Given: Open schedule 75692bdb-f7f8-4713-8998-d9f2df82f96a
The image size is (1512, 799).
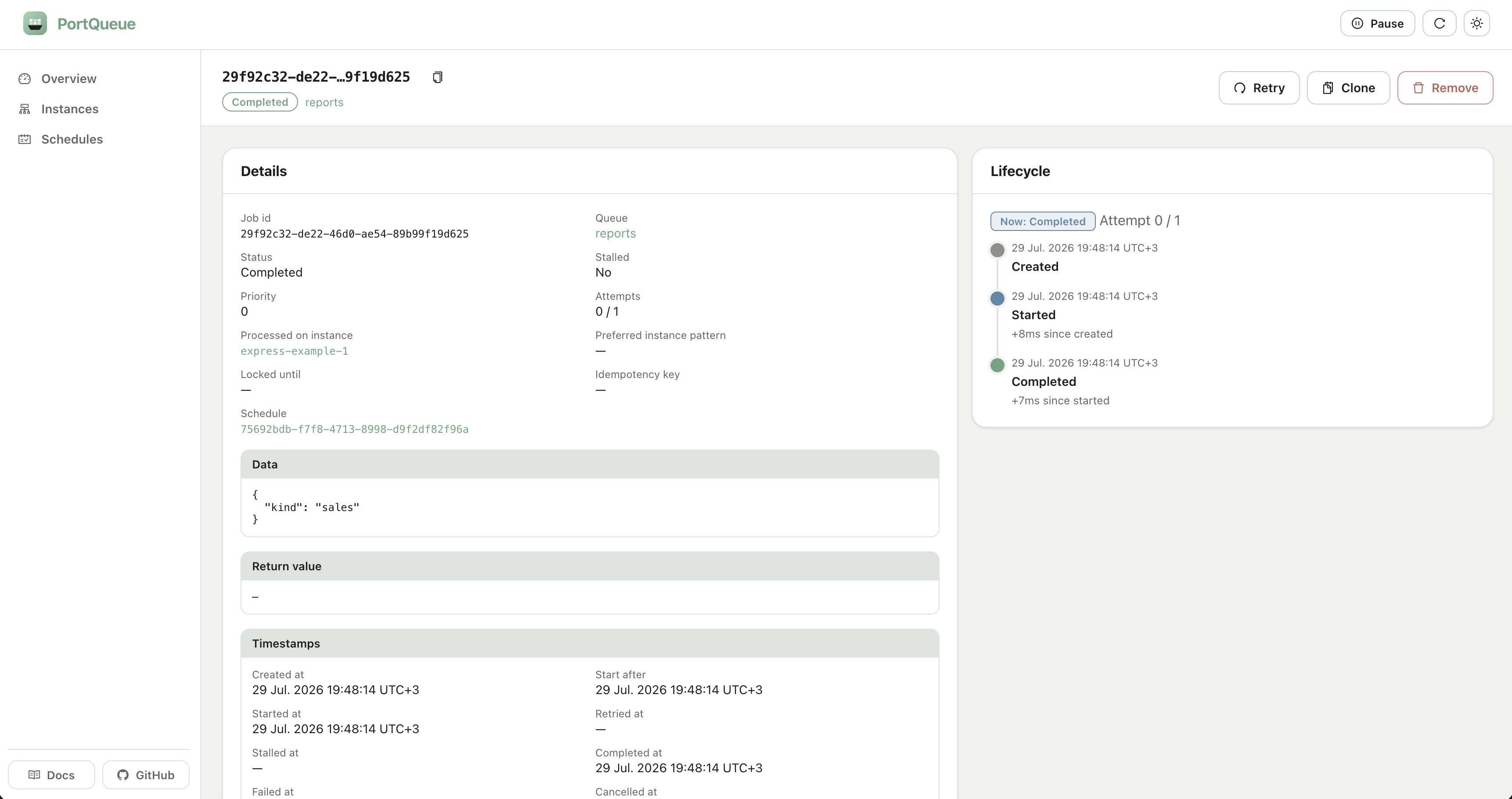Looking at the screenshot, I should point(355,429).
